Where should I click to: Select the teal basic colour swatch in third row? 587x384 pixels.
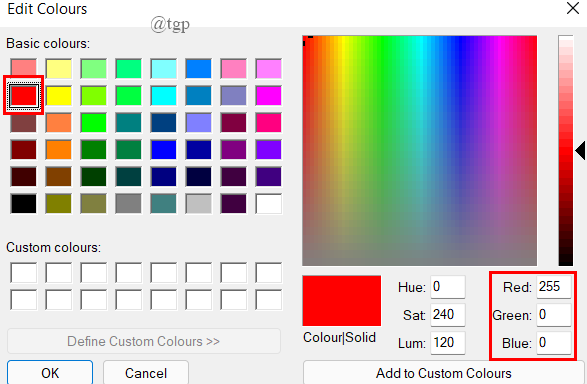point(129,123)
